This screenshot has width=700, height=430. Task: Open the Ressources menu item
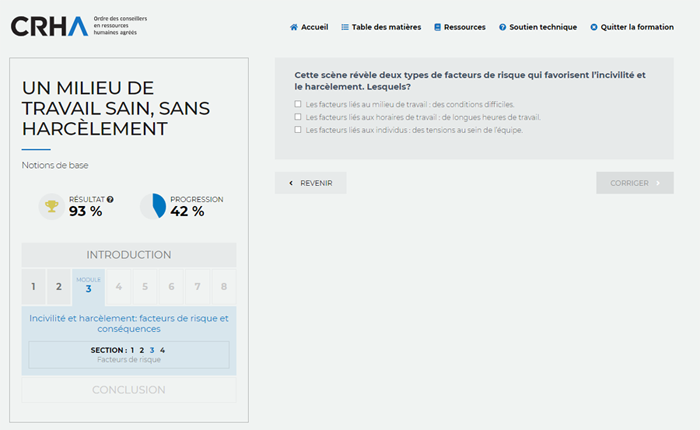[460, 27]
